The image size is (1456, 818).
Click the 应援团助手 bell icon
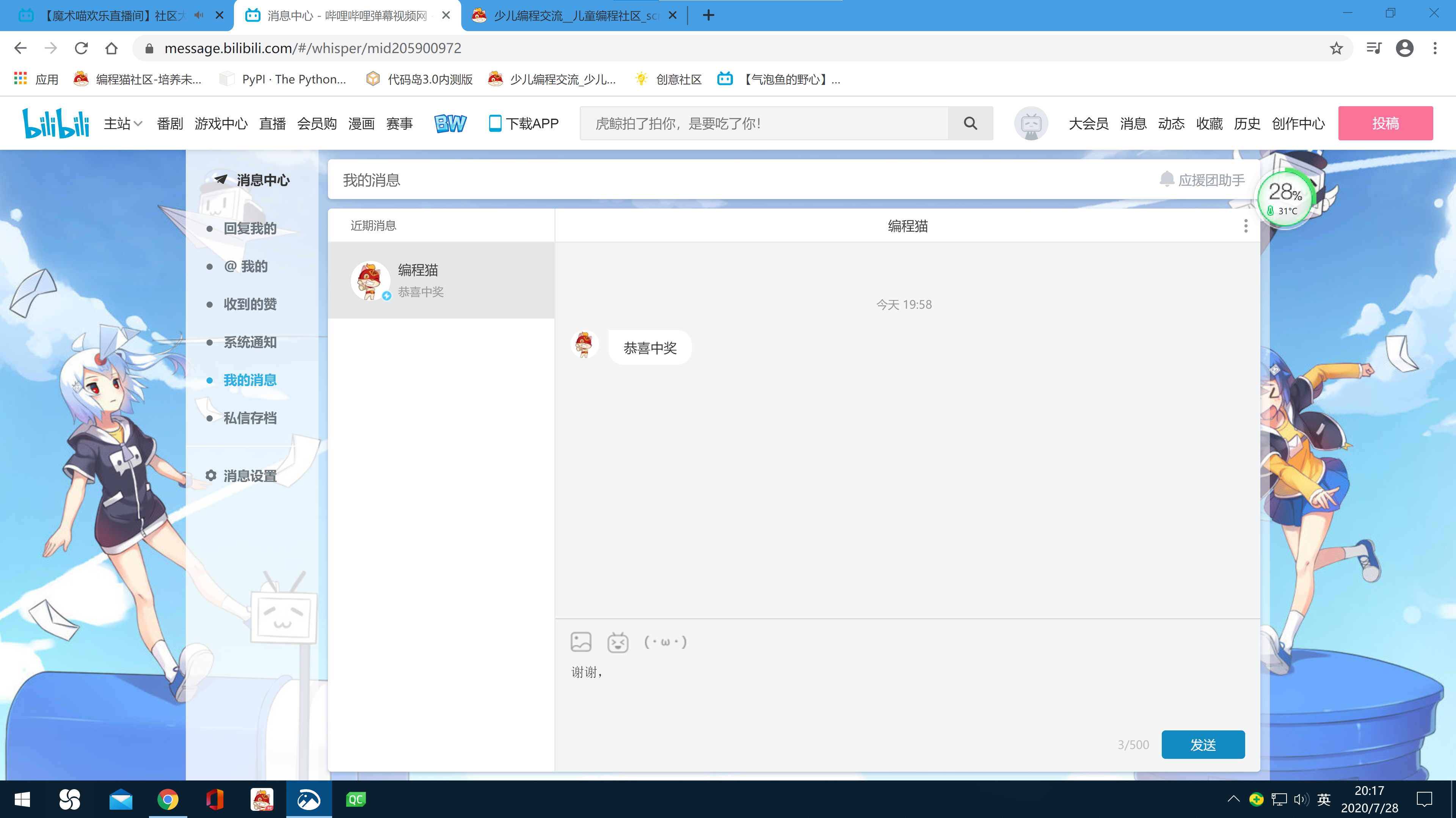click(1167, 179)
